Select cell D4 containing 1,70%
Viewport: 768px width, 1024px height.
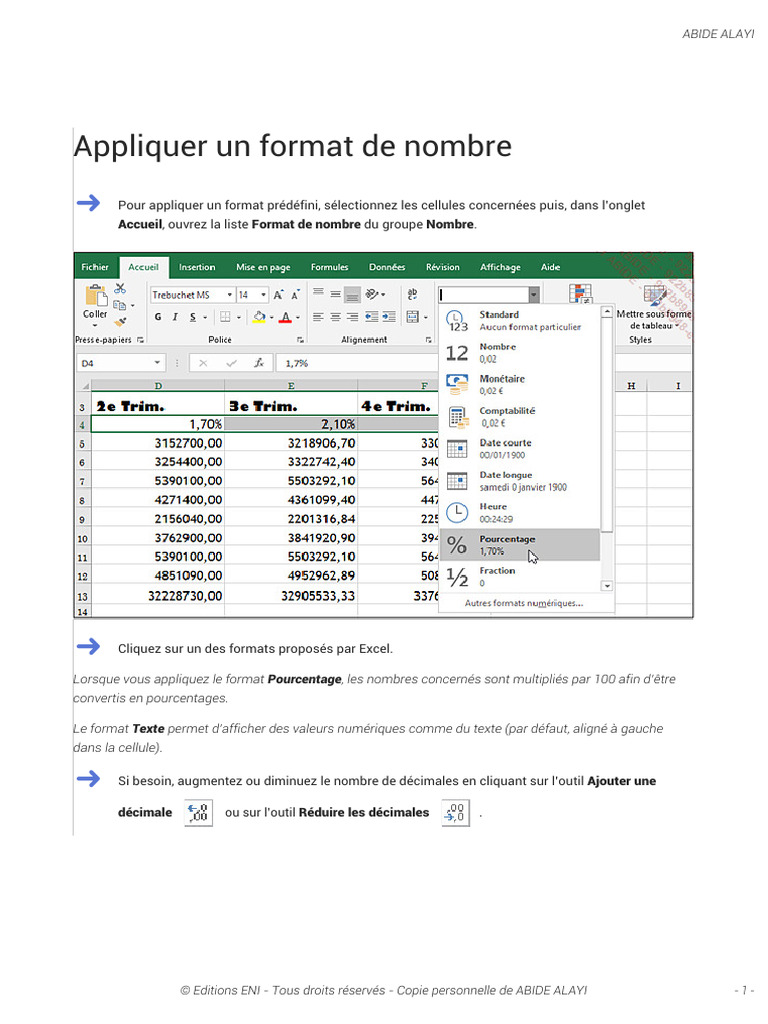tap(157, 424)
